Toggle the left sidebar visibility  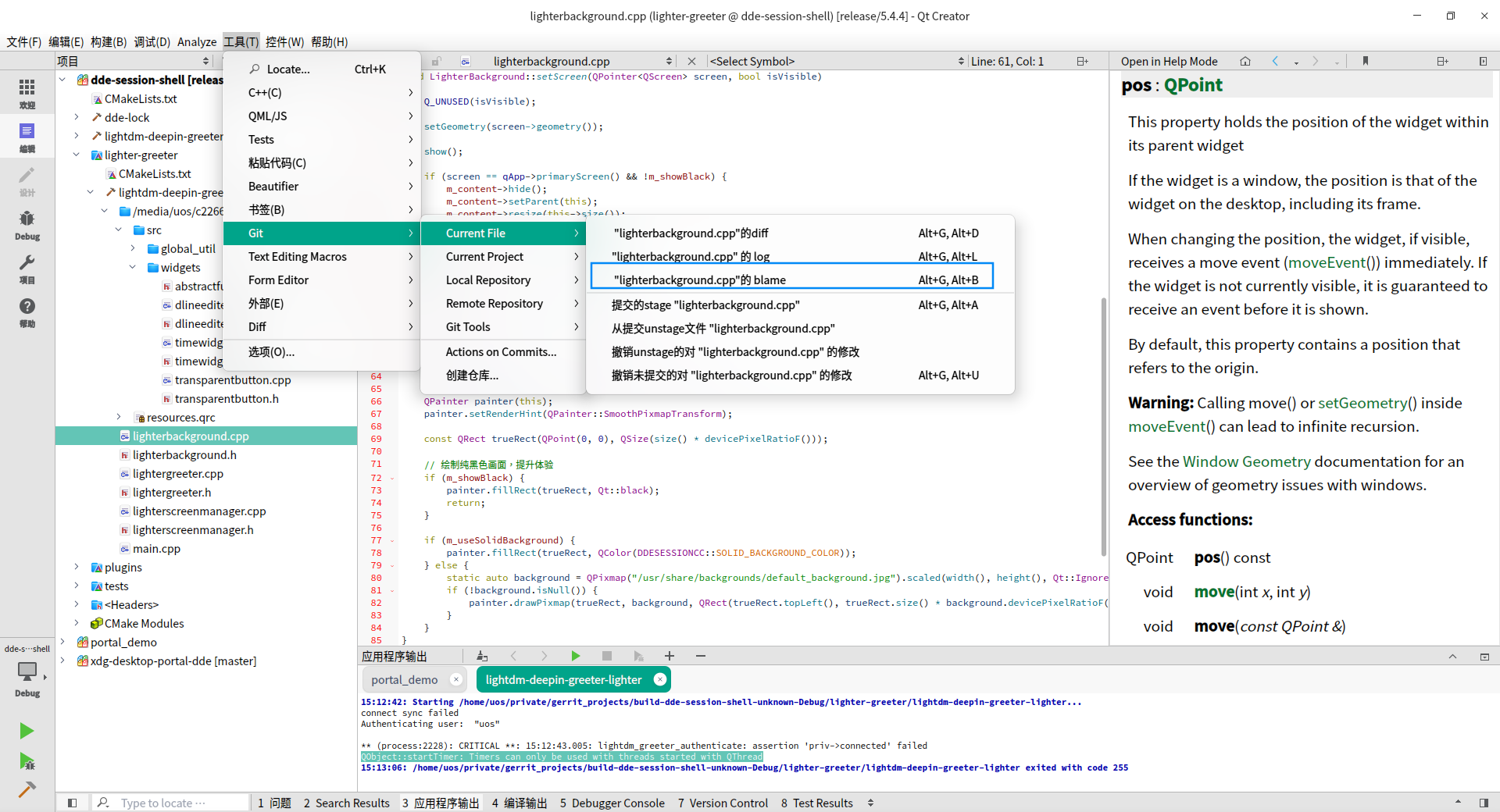(72, 803)
